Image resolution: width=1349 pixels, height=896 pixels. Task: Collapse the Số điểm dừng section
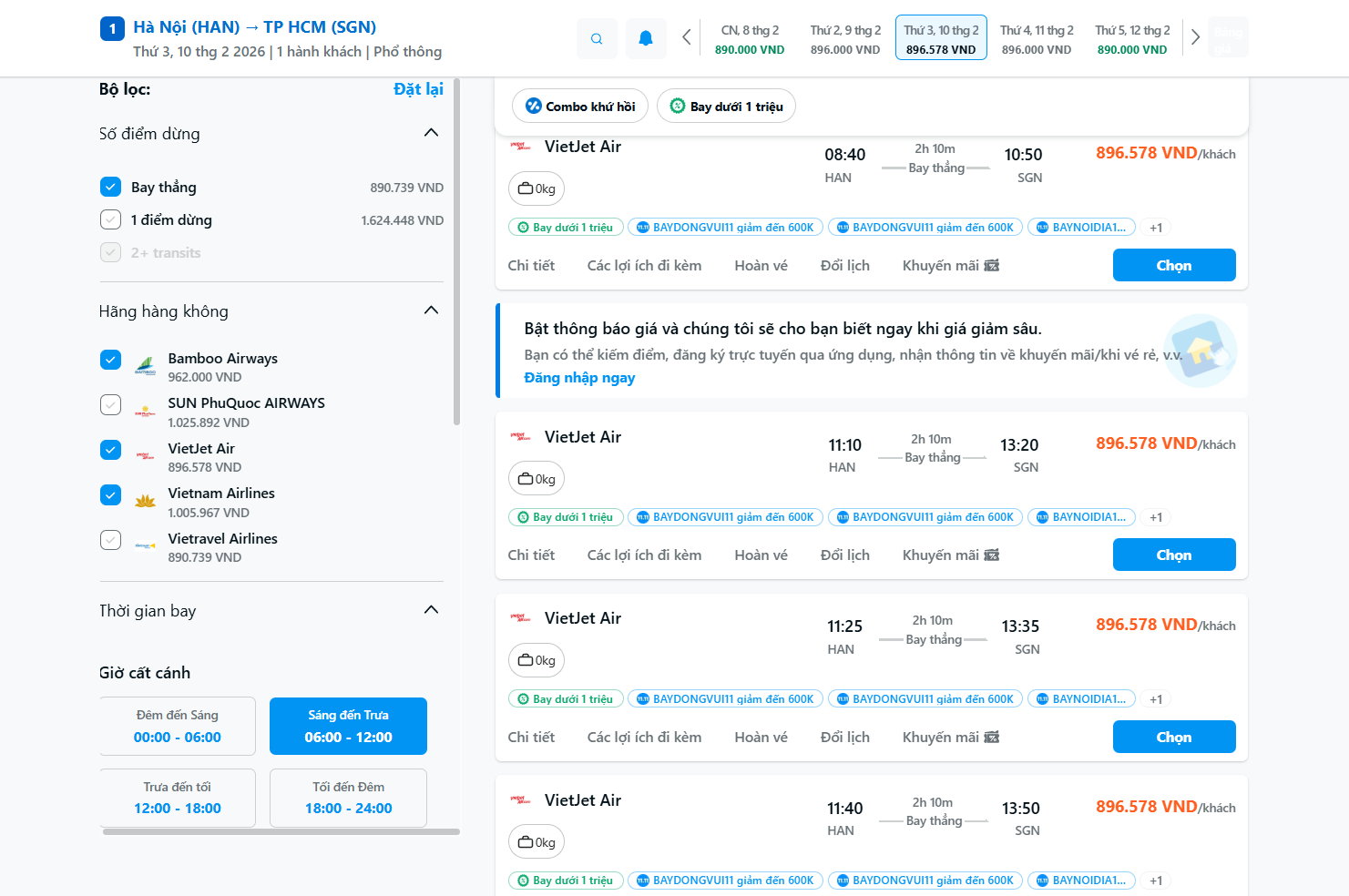point(432,134)
